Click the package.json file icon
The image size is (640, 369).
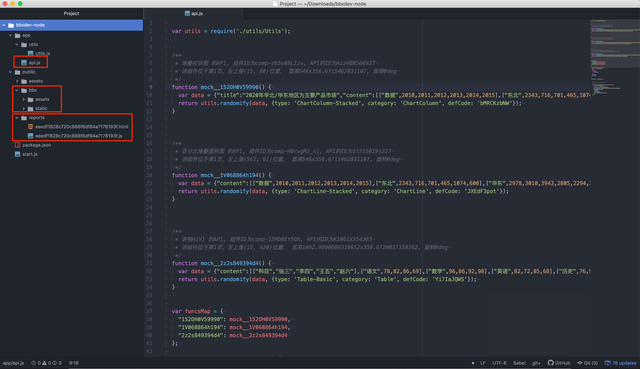(18, 145)
